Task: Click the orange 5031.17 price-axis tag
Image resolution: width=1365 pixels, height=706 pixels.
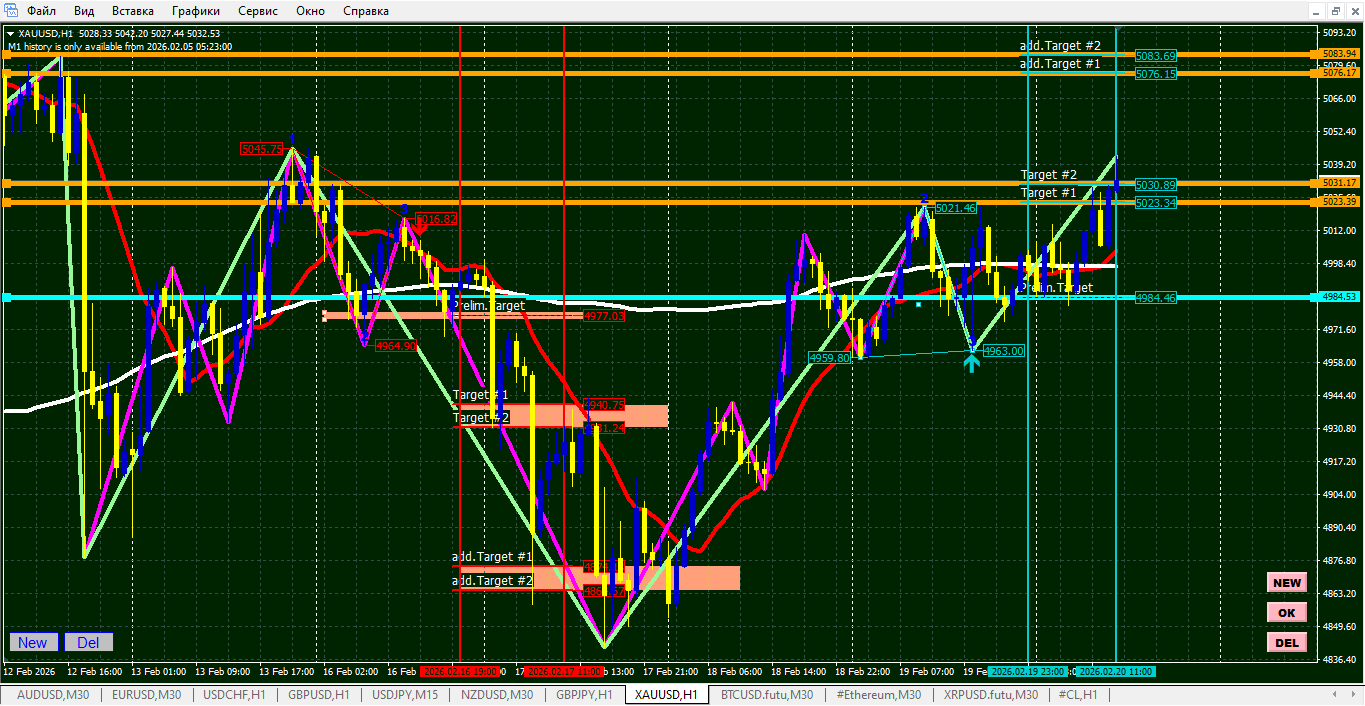Action: tap(1339, 183)
